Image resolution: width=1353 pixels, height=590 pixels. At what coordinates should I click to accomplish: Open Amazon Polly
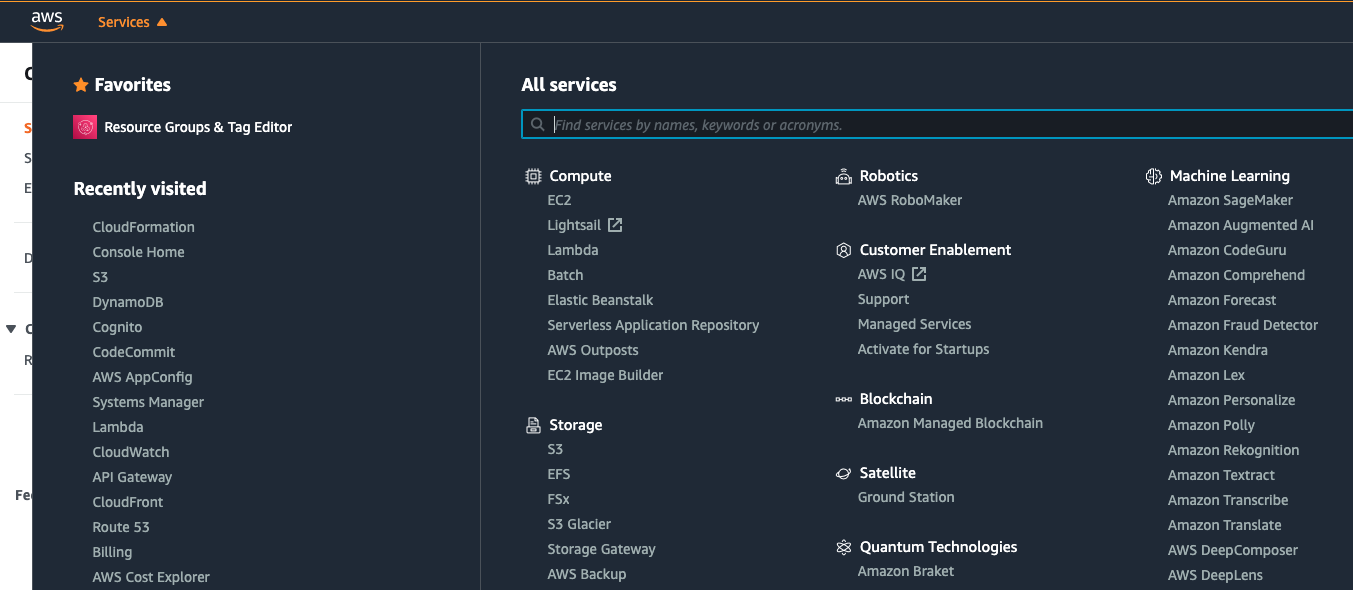[x=1211, y=425]
